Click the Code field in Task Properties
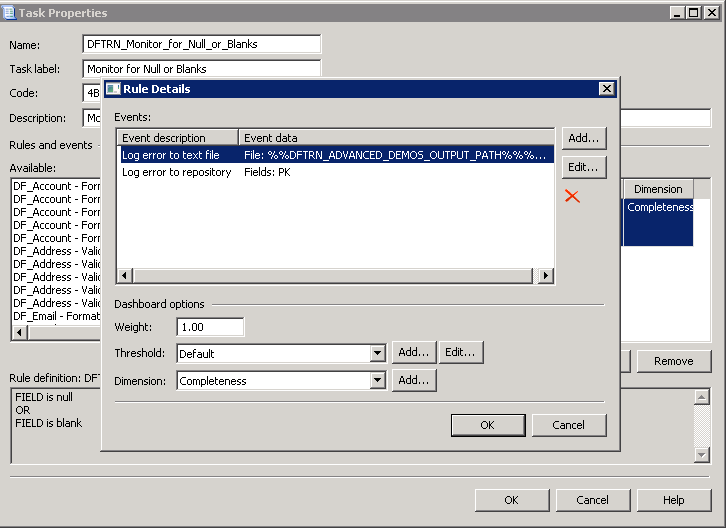This screenshot has width=726, height=528. tap(92, 93)
